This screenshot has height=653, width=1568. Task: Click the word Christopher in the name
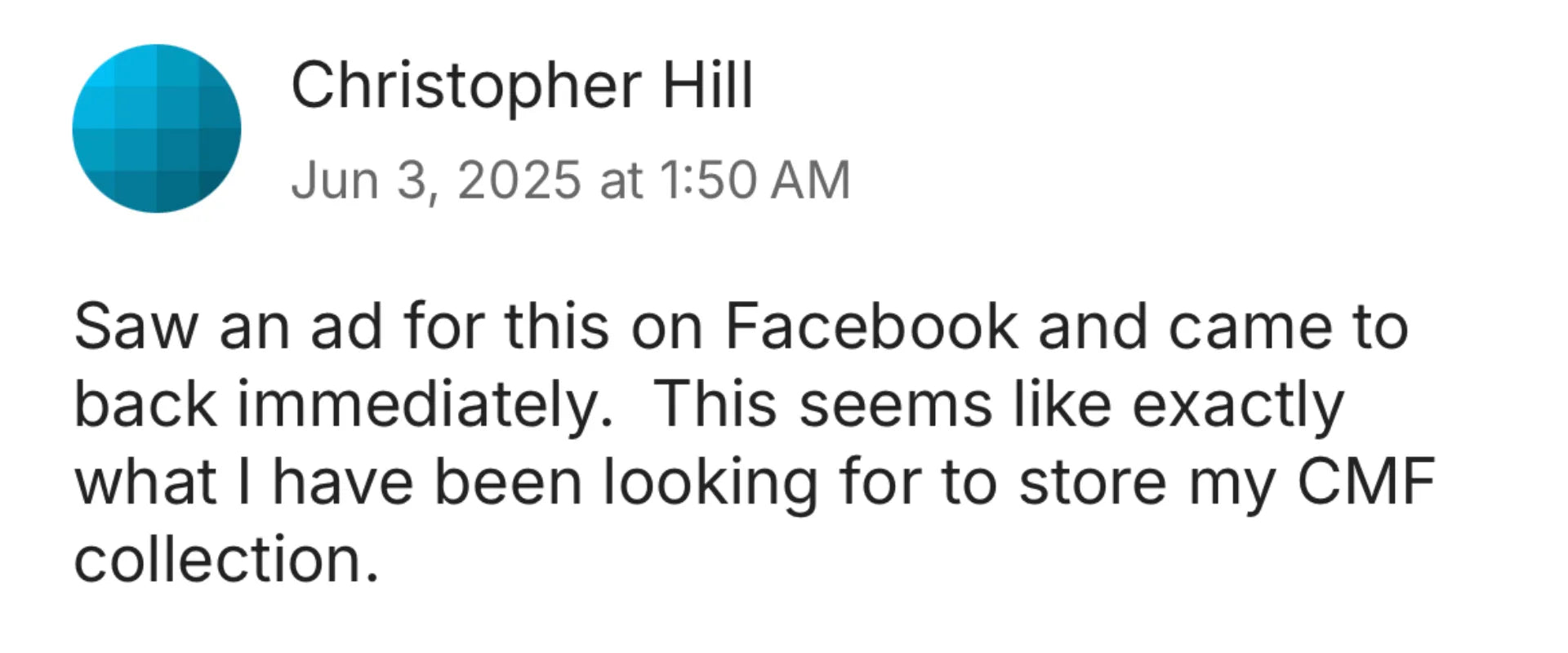coord(466,86)
